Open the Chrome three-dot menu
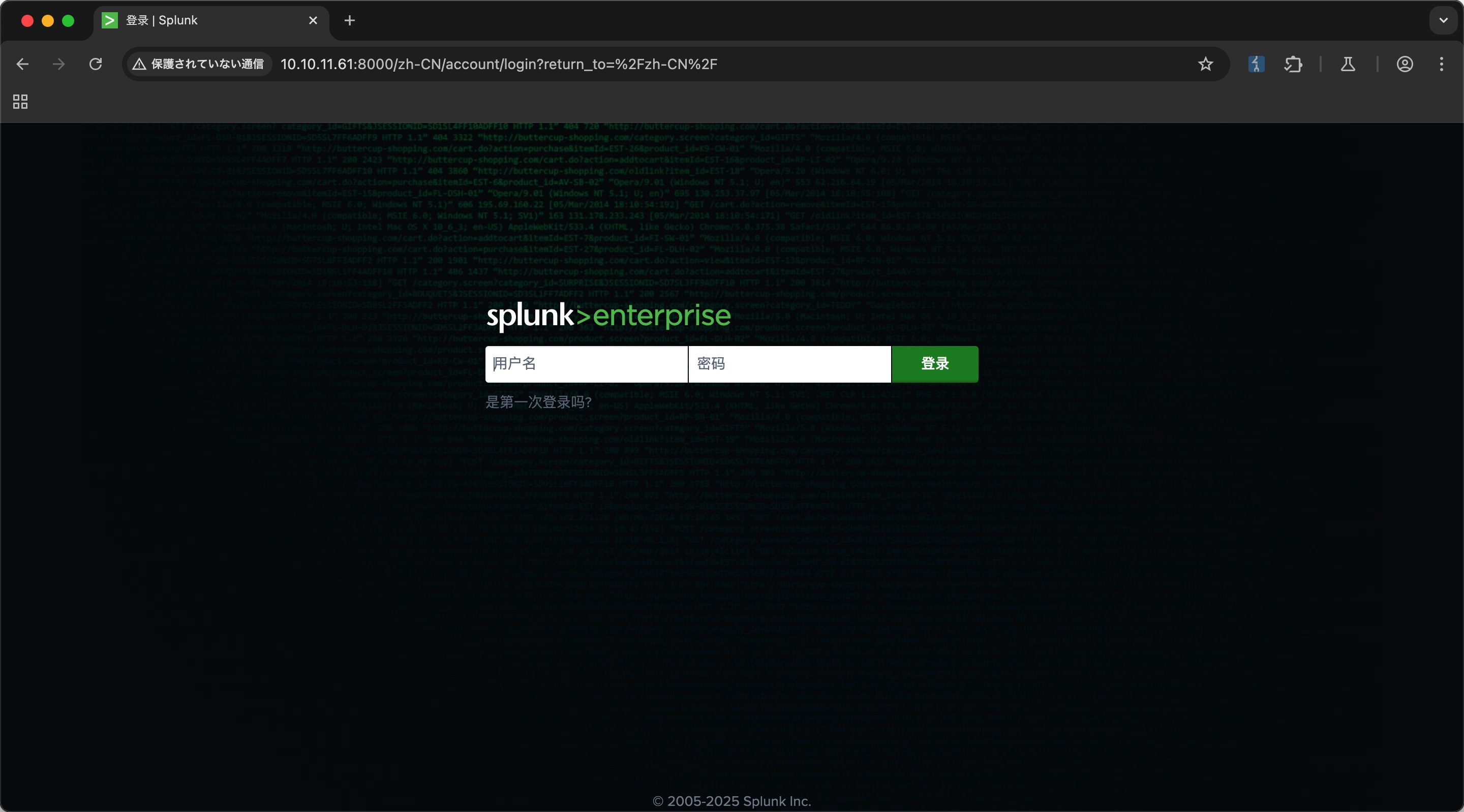Screen dimensions: 1464x812 coord(1441,64)
